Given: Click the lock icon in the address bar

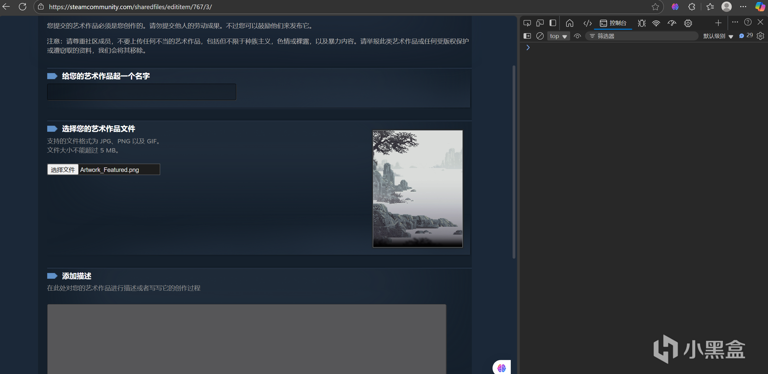Looking at the screenshot, I should pyautogui.click(x=41, y=7).
